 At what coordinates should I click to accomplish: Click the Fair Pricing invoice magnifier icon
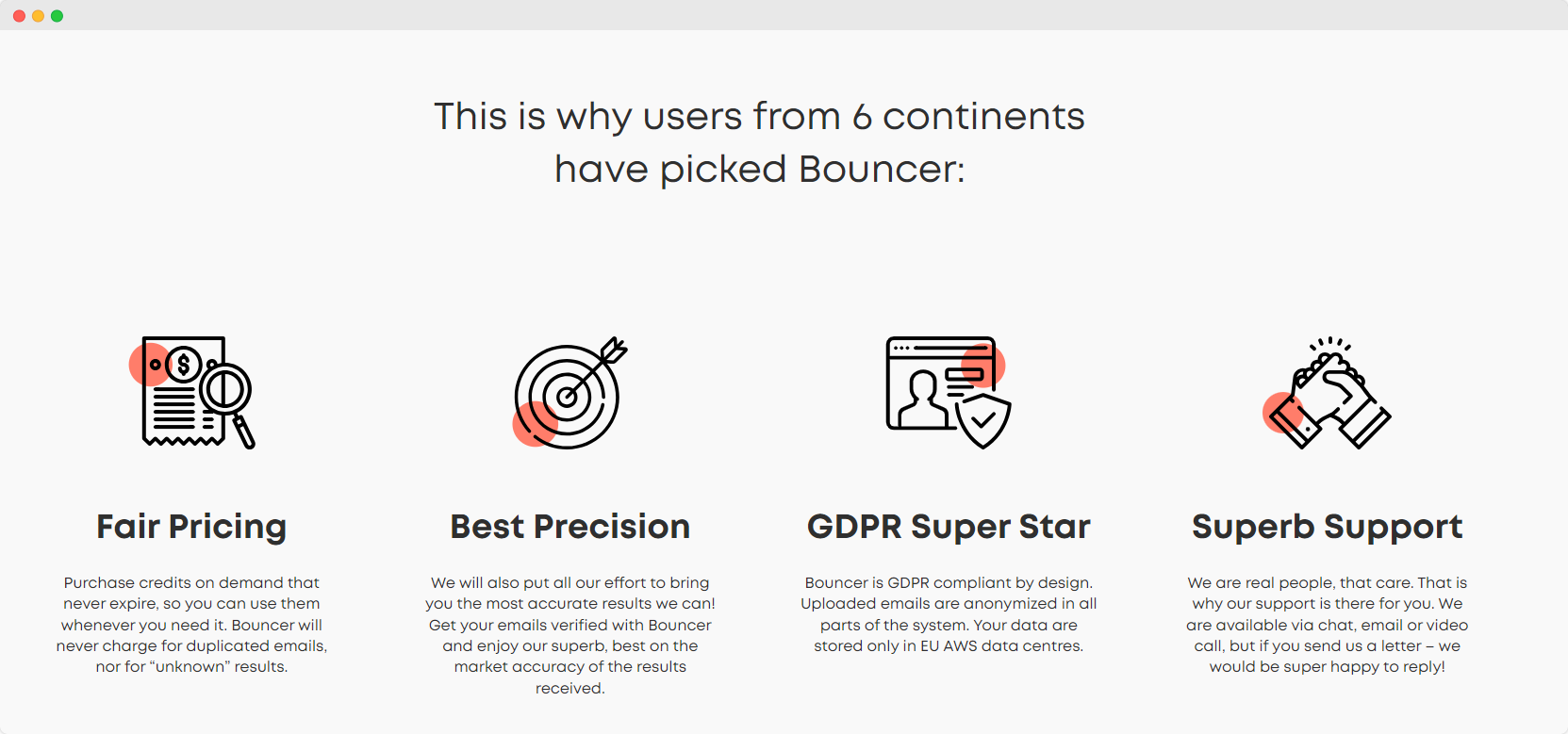[192, 392]
